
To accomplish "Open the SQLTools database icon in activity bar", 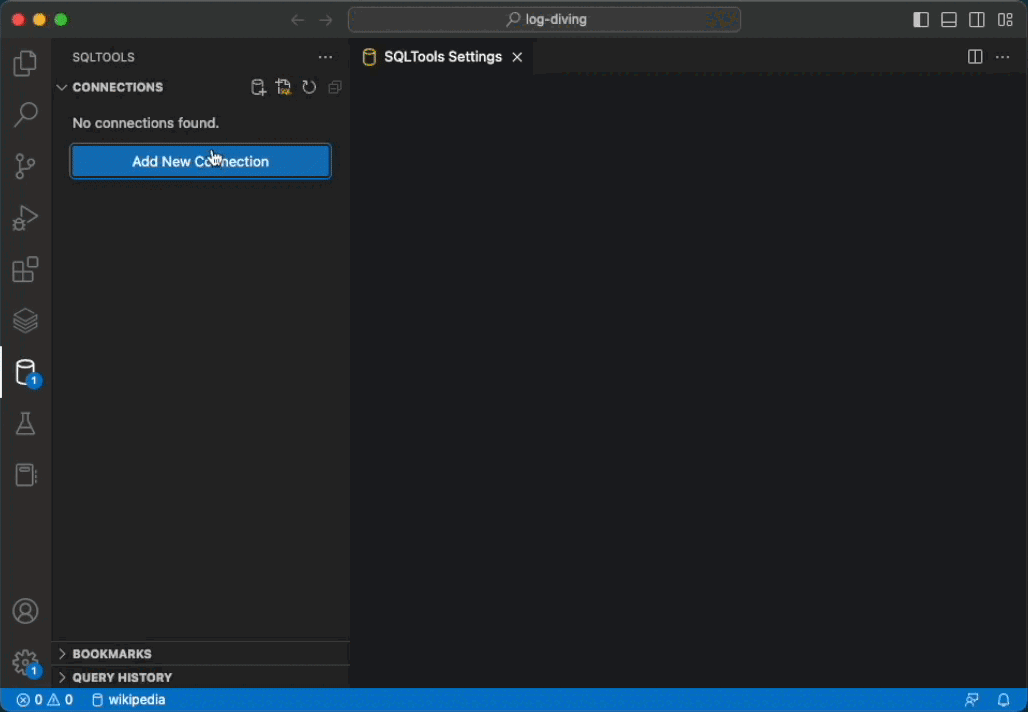I will click(25, 372).
